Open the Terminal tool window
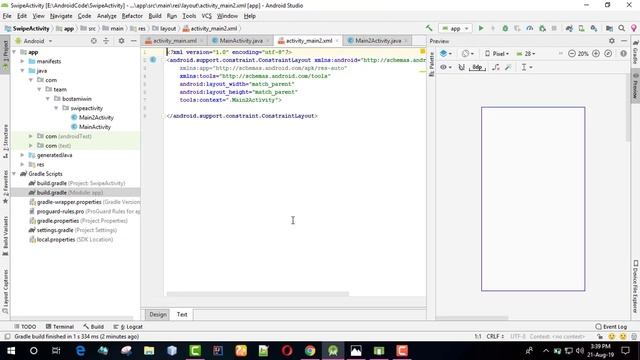 [60, 327]
